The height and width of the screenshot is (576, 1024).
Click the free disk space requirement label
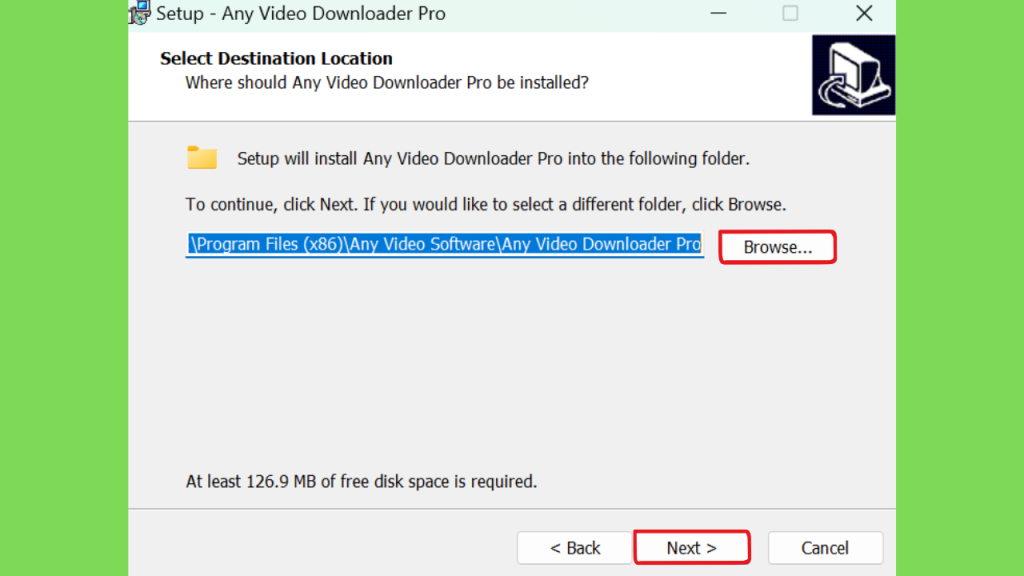[361, 481]
